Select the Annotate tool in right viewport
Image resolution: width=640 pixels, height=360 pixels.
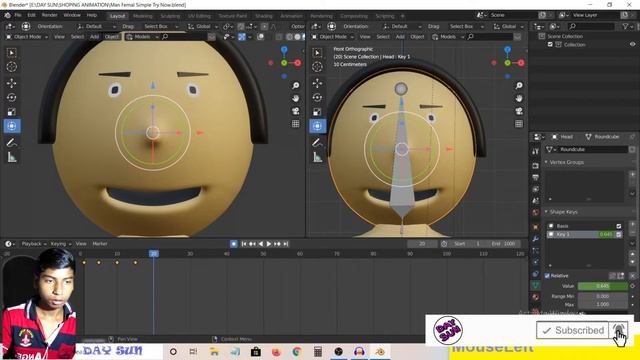pos(317,142)
